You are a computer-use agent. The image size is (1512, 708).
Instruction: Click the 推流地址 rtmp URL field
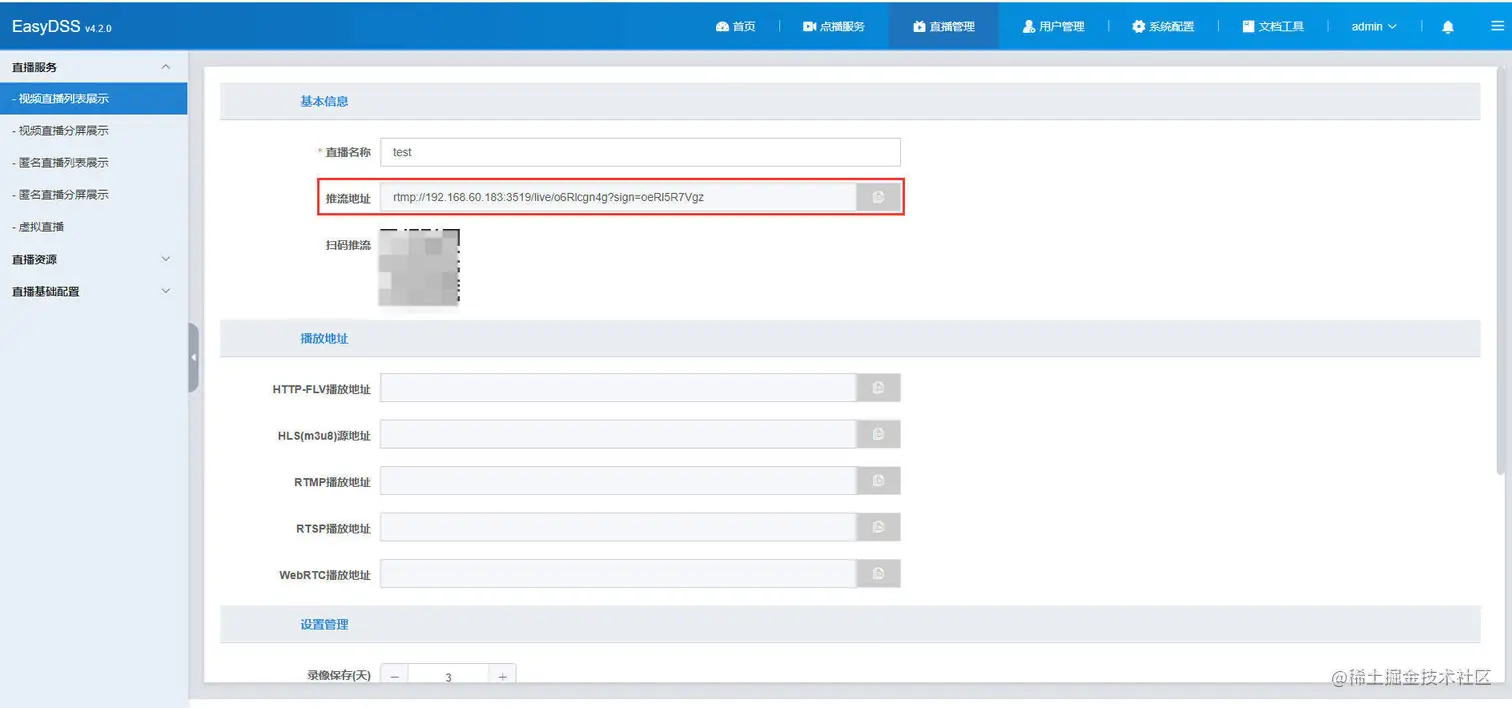618,197
